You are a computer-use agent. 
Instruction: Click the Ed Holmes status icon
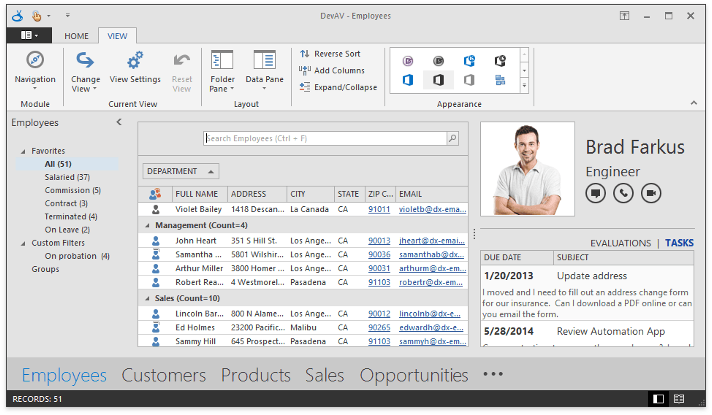[x=156, y=327]
